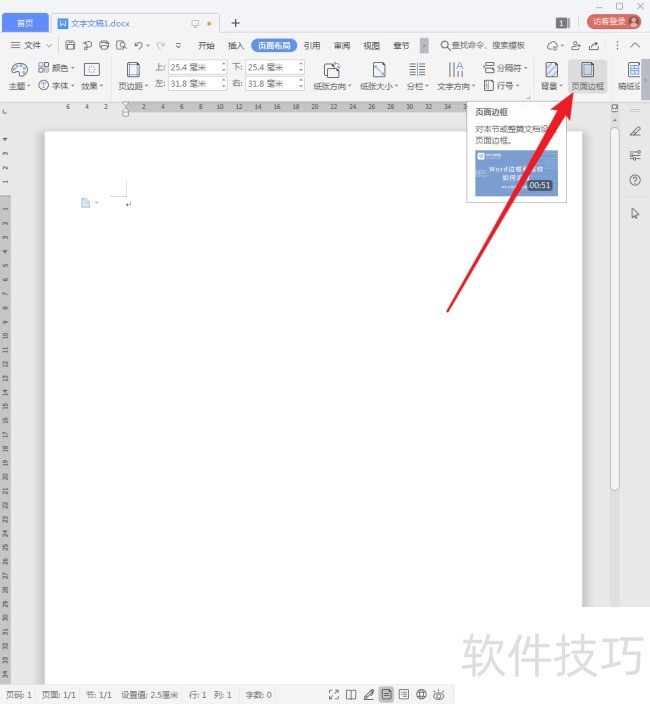Image resolution: width=650 pixels, height=704 pixels.
Task: Open the 分栏 columns menu
Action: (417, 76)
